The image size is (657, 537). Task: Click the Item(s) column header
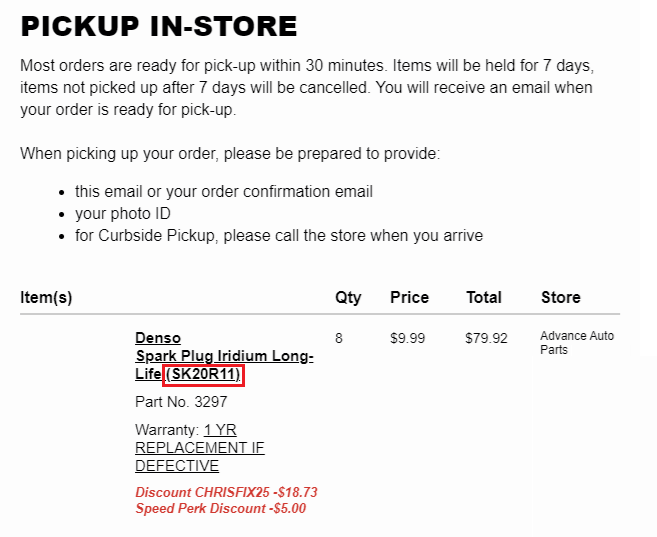(x=46, y=297)
